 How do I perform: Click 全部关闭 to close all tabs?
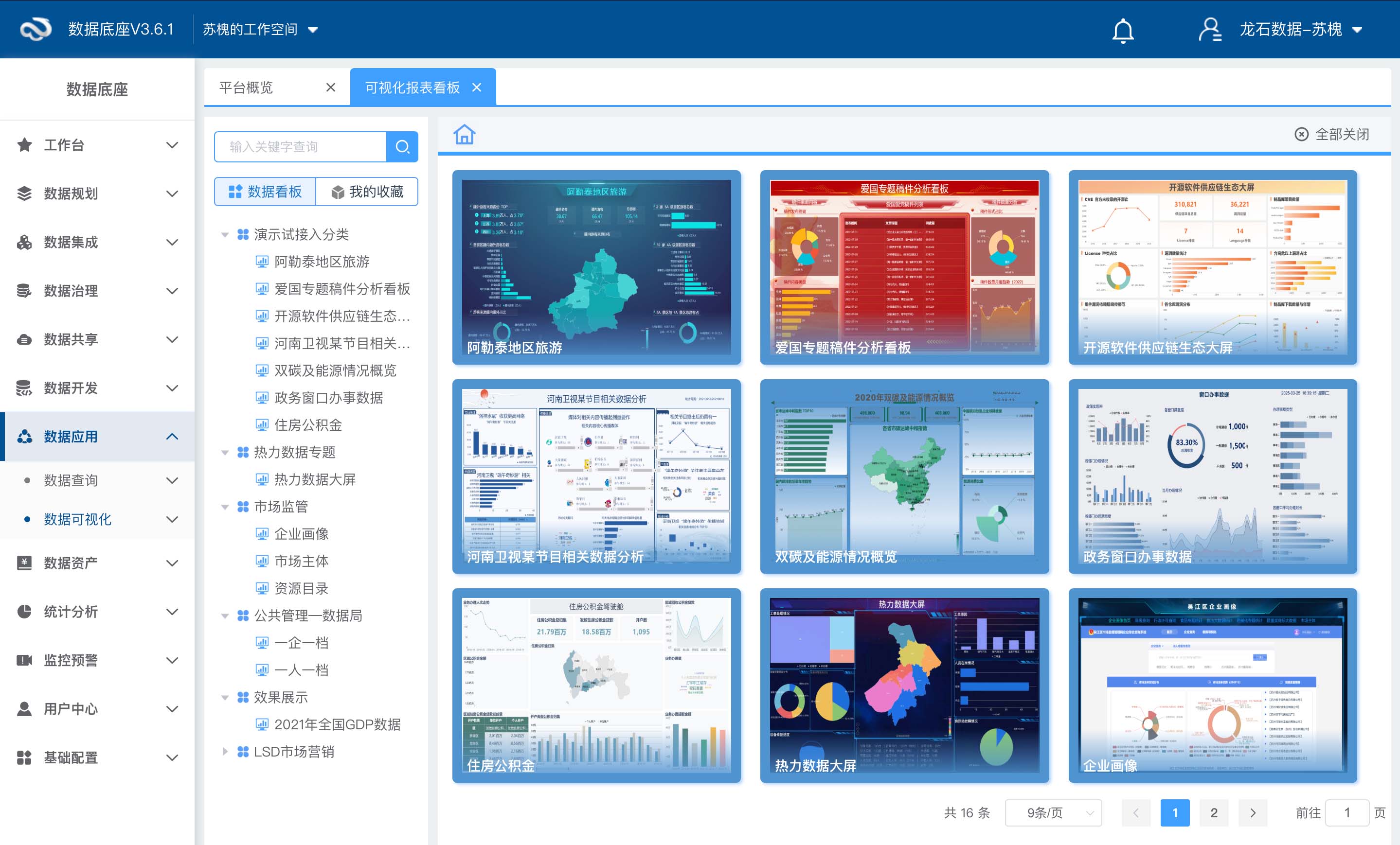coord(1332,135)
